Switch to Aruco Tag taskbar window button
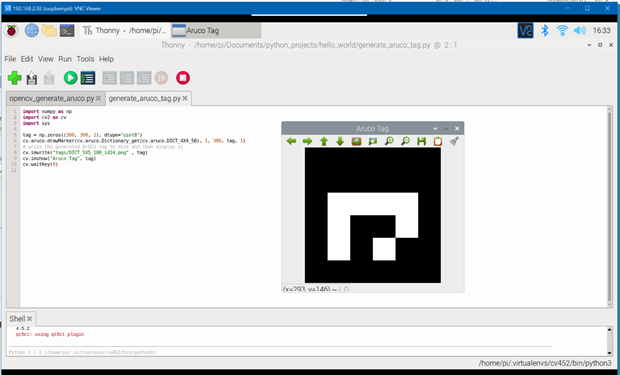Viewport: 620px width, 375px height. coord(216,30)
